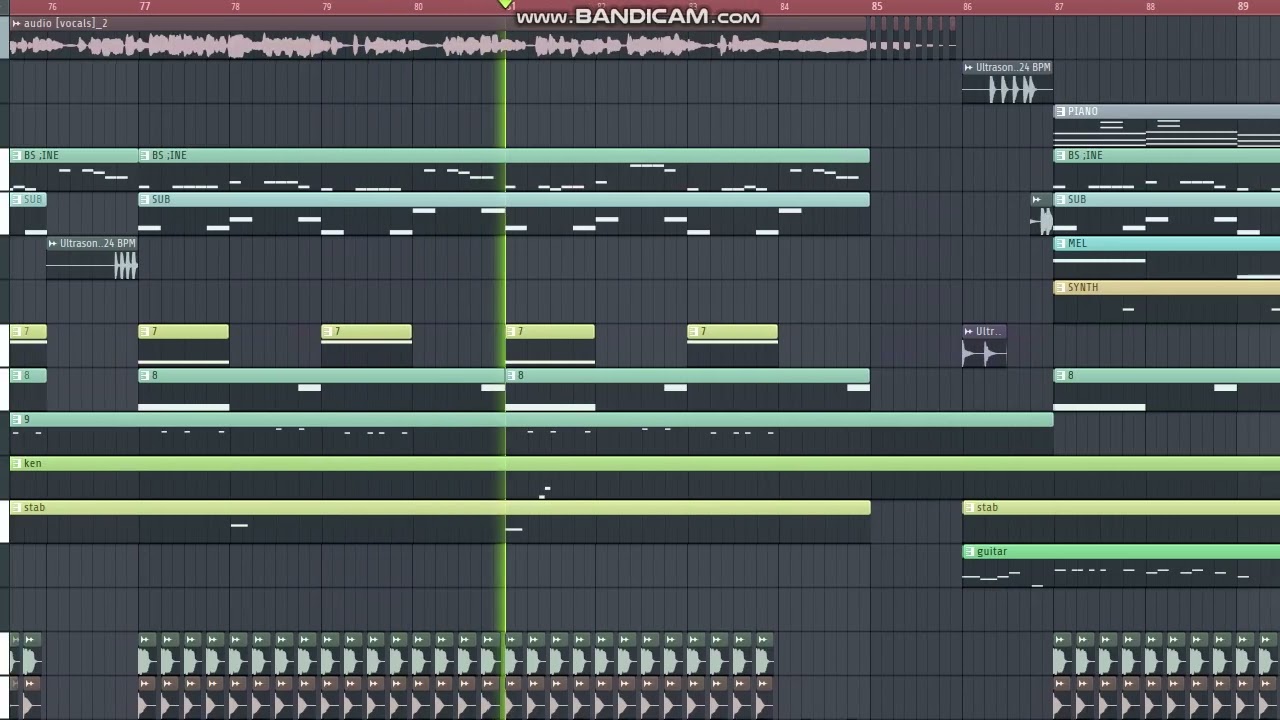Open the MEL pattern clip menu icon

tap(1060, 243)
